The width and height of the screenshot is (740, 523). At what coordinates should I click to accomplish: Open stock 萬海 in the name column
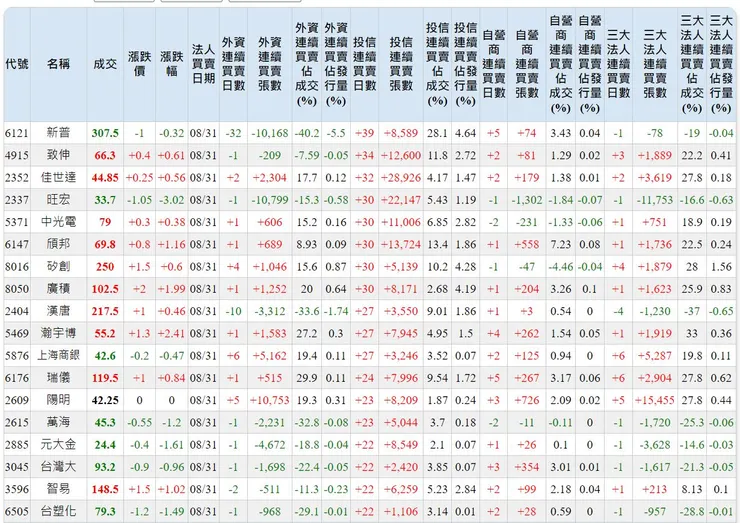click(x=59, y=422)
